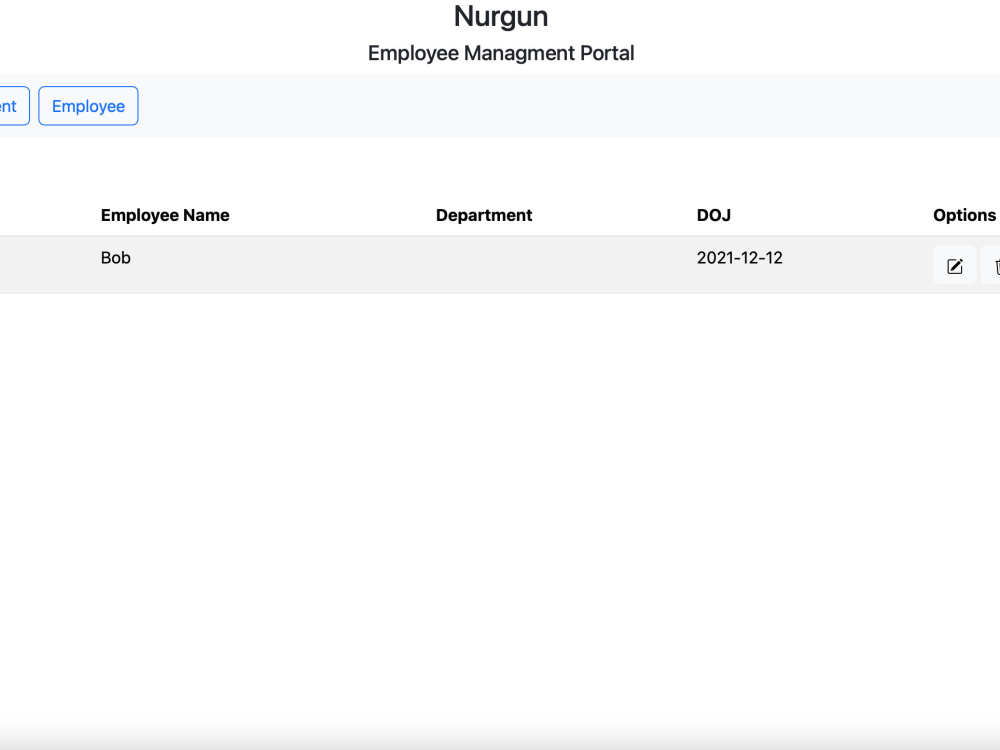Click the Nurgun page title
This screenshot has height=750, width=1000.
(501, 17)
